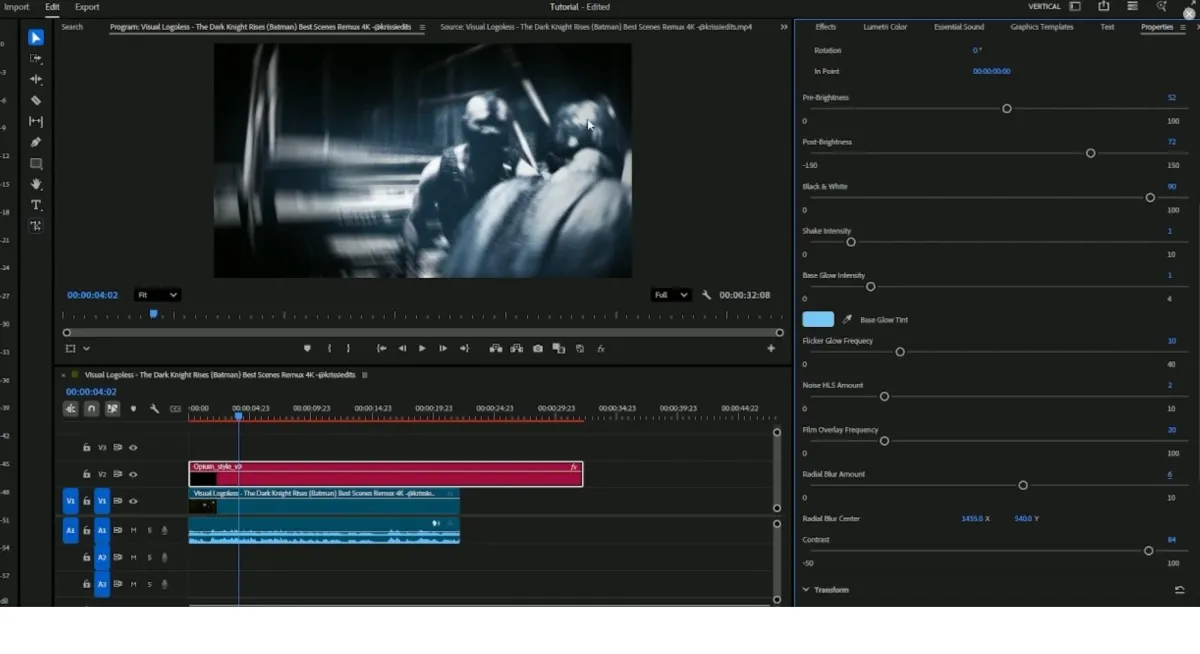The width and height of the screenshot is (1200, 654).
Task: Choose the Type tool
Action: point(36,205)
